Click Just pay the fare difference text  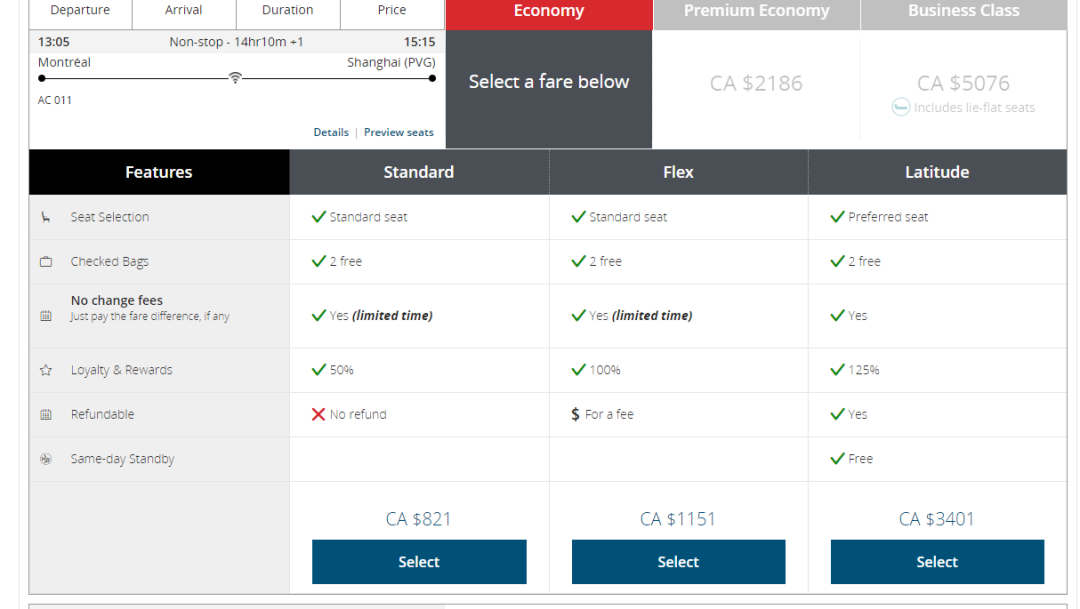149,316
